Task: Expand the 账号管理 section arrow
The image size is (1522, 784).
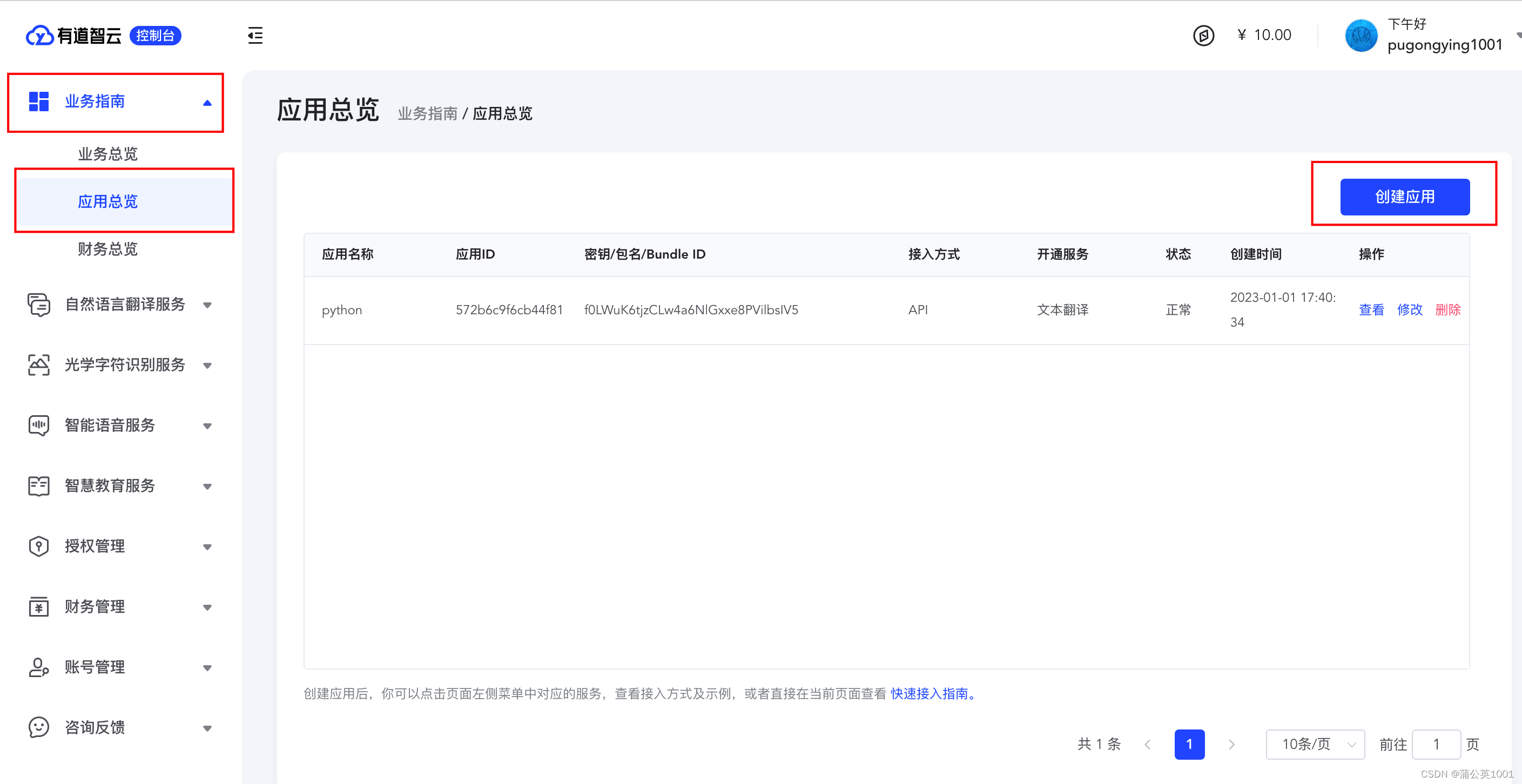Action: click(x=207, y=668)
